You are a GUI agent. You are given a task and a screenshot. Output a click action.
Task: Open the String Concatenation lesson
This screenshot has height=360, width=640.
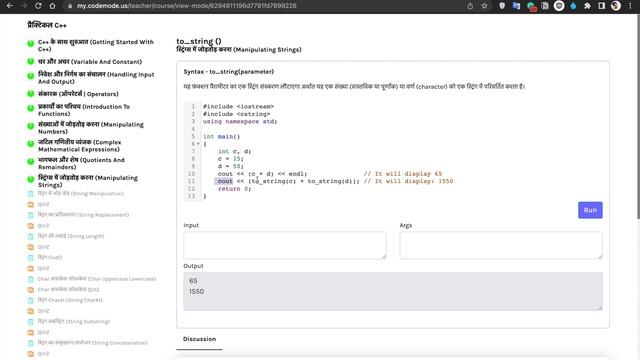[93, 342]
